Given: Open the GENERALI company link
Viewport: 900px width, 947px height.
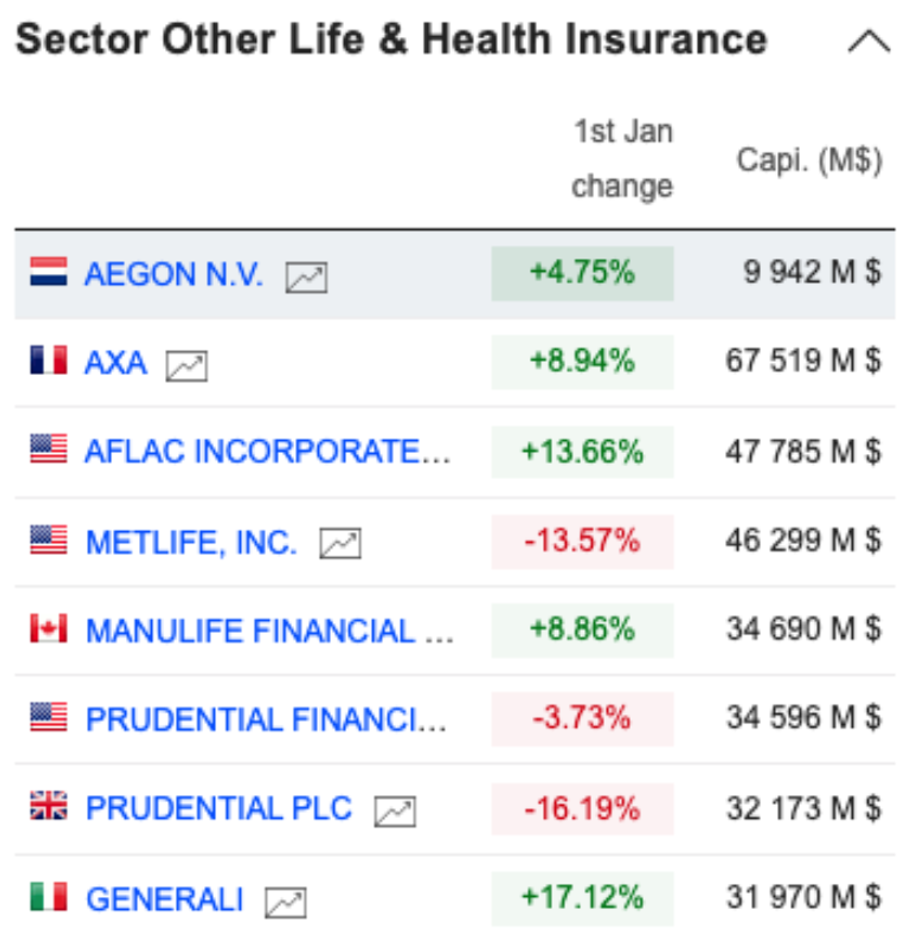Looking at the screenshot, I should pyautogui.click(x=164, y=899).
